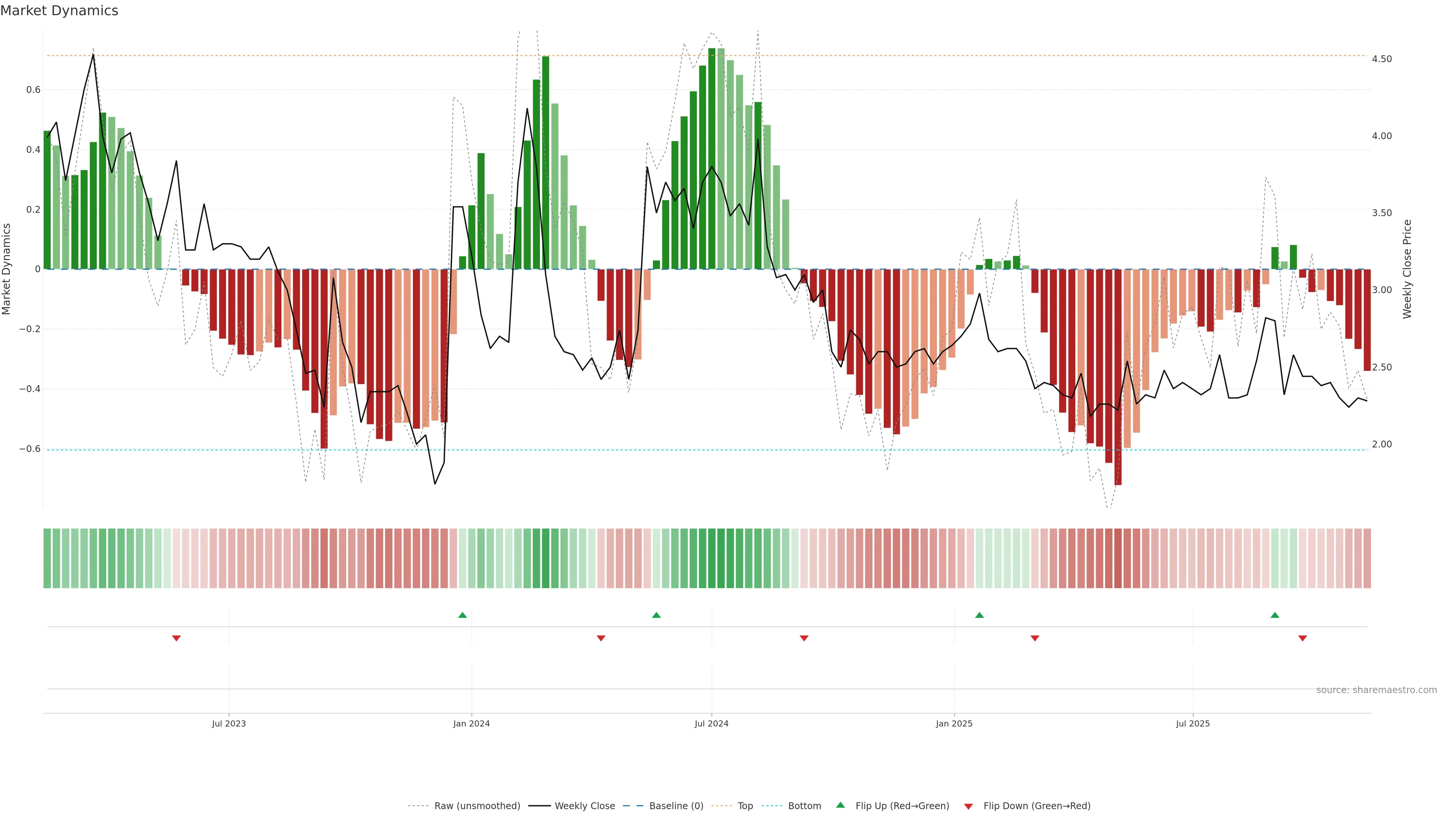This screenshot has width=1456, height=819.
Task: Click the Jan 2025 x-axis label
Action: [954, 723]
